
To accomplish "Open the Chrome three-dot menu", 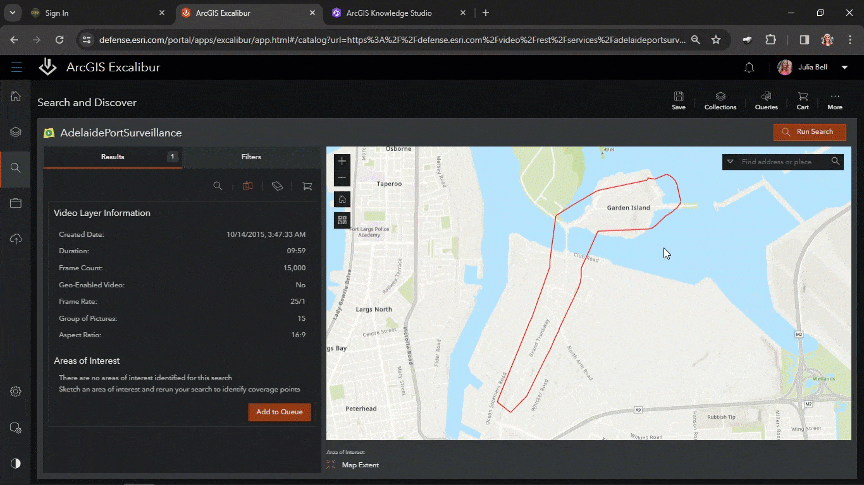I will (x=850, y=40).
